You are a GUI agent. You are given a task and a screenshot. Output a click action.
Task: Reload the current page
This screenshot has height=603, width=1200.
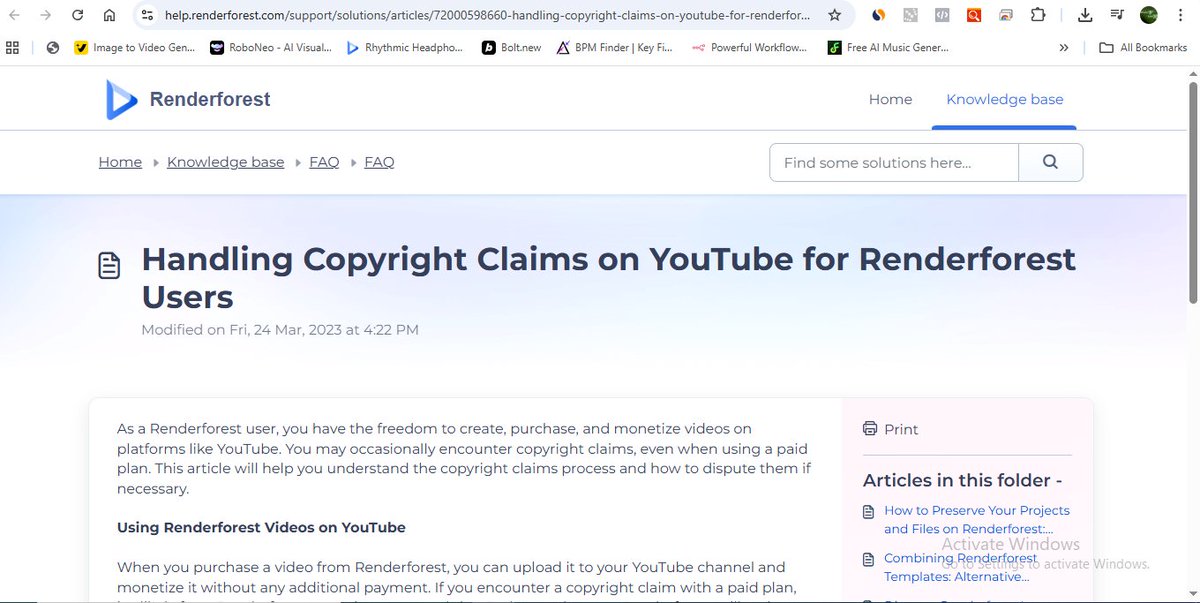[78, 15]
